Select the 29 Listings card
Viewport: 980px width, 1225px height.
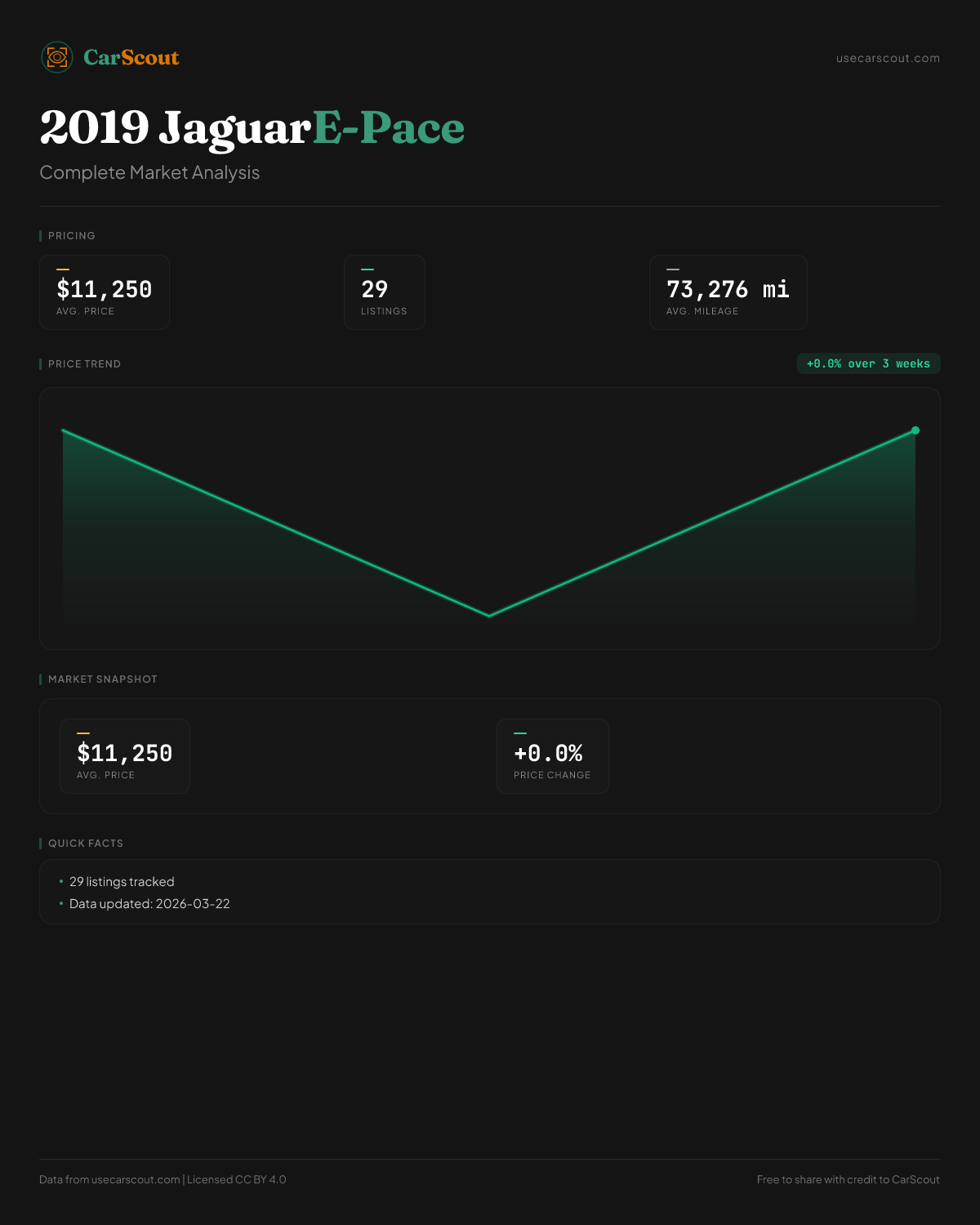point(385,292)
